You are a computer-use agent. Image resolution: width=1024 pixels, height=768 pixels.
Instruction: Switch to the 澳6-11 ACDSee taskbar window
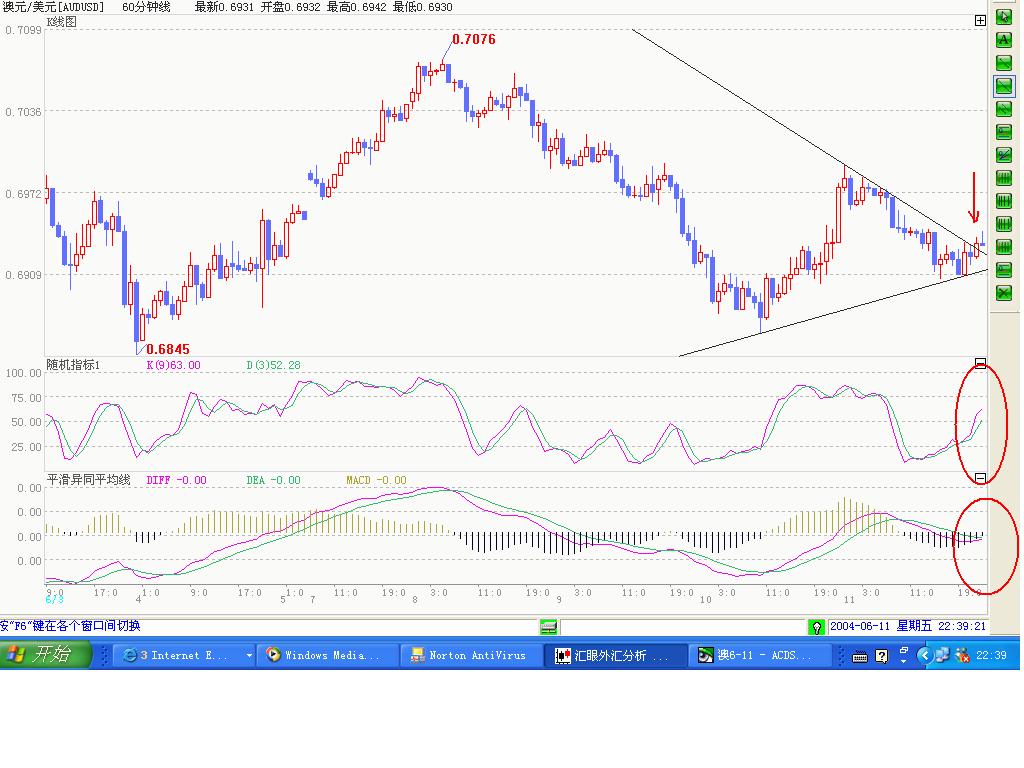pos(759,656)
